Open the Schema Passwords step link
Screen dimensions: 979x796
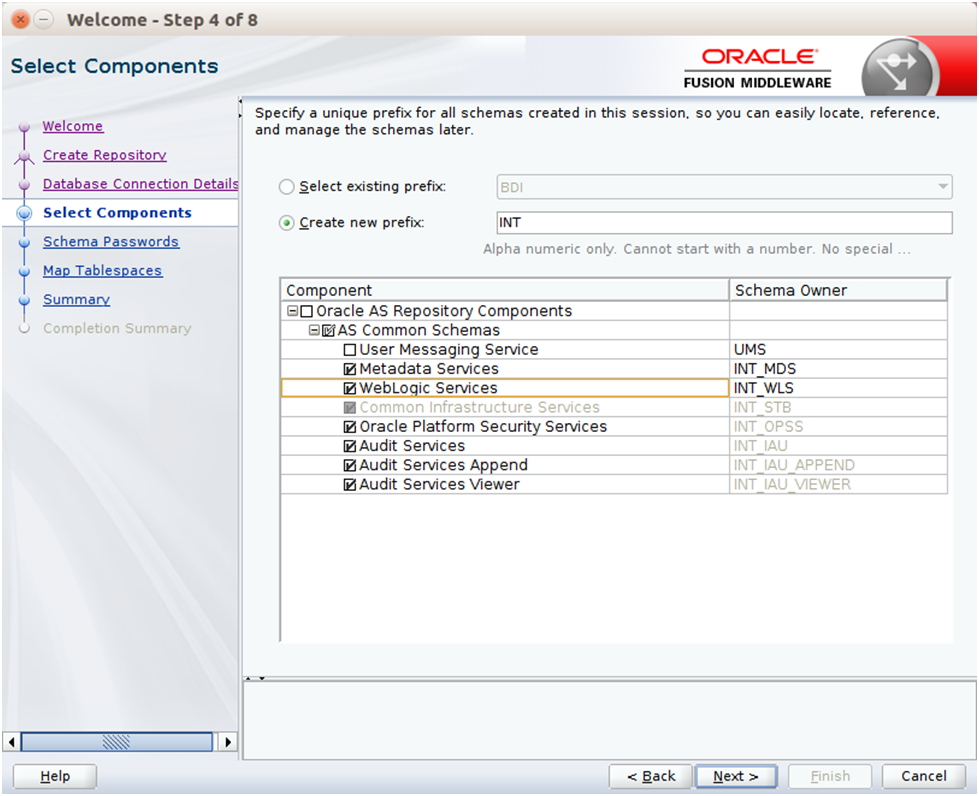pyautogui.click(x=111, y=242)
